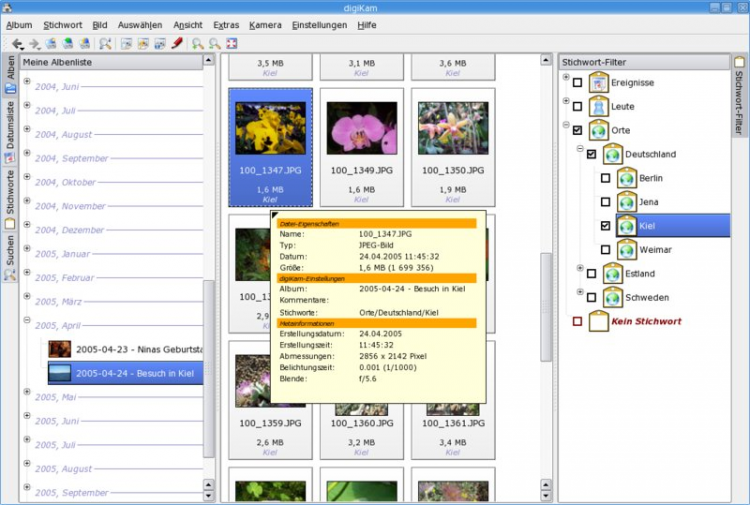Click the Stichwort-Filter tab on the right edge
This screenshot has height=505, width=750.
click(739, 96)
